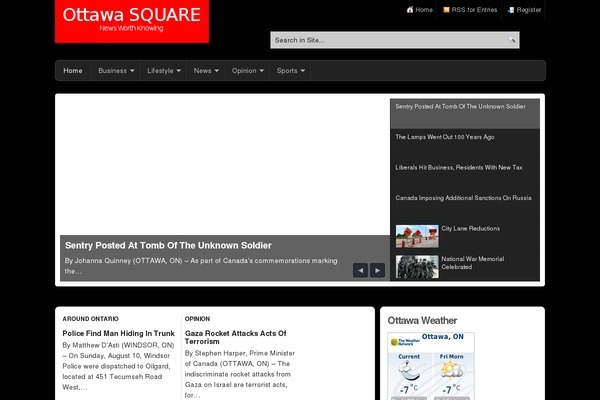Open Police Find Man Hiding In Trunk

[x=118, y=333]
